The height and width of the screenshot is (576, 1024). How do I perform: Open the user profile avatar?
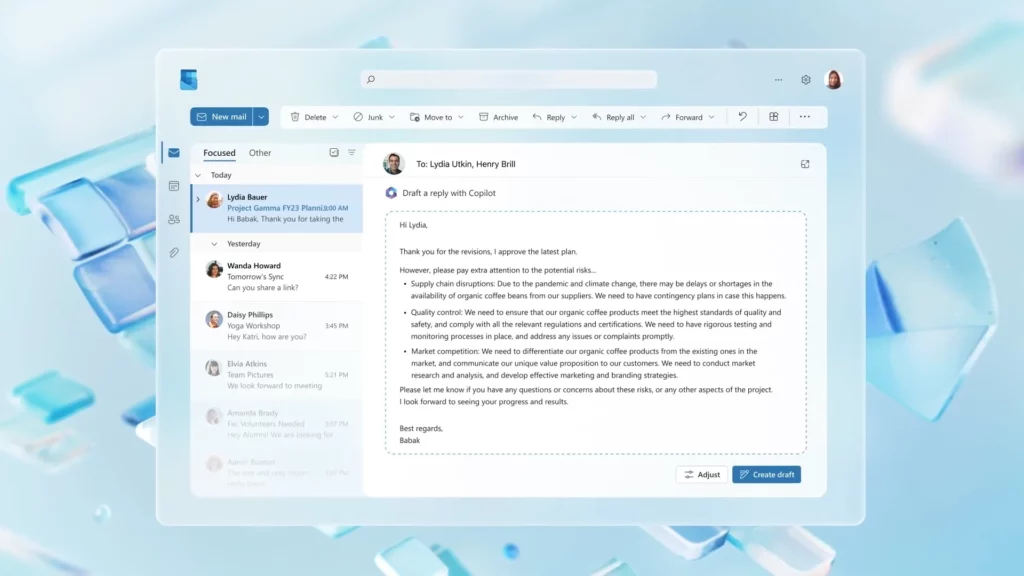click(833, 80)
